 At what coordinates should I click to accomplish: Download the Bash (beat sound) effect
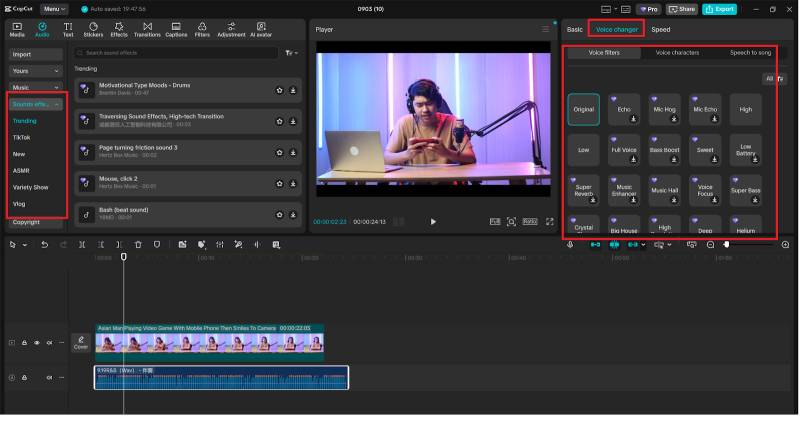293,215
